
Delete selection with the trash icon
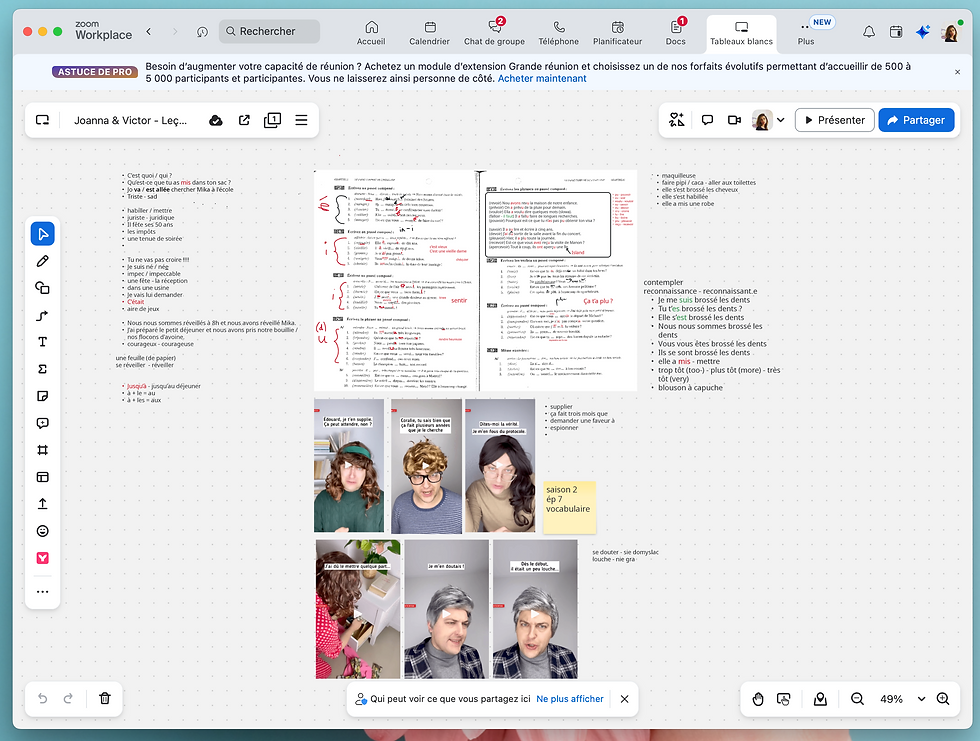(x=105, y=699)
